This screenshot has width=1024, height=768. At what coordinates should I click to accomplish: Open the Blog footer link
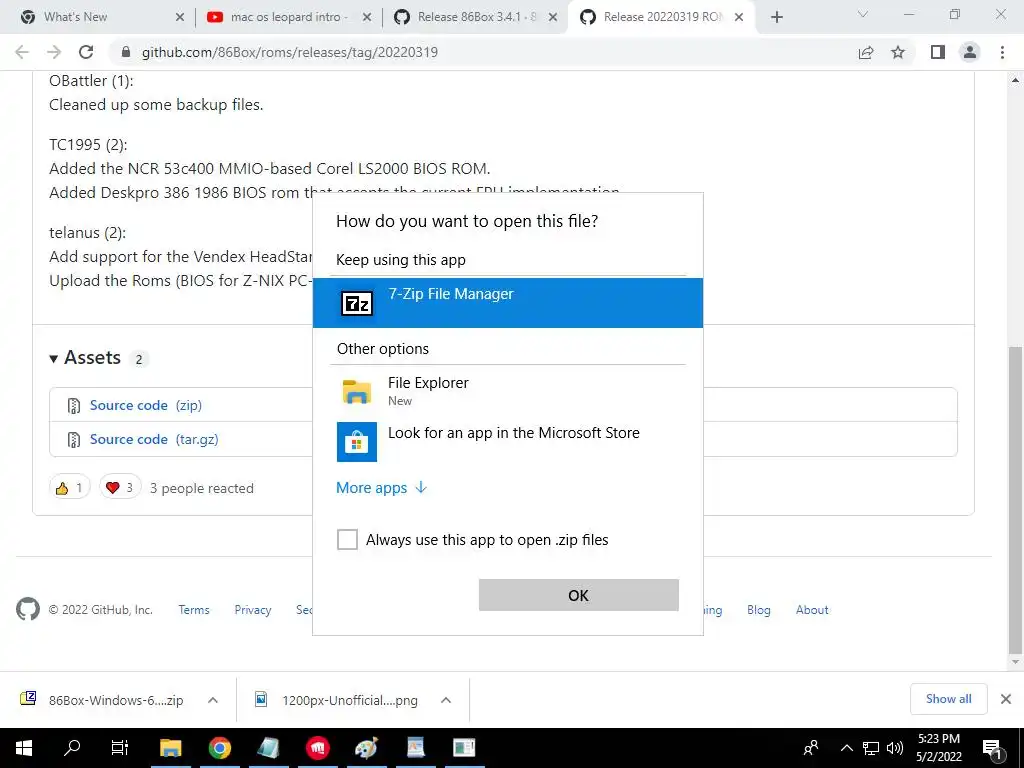(759, 609)
